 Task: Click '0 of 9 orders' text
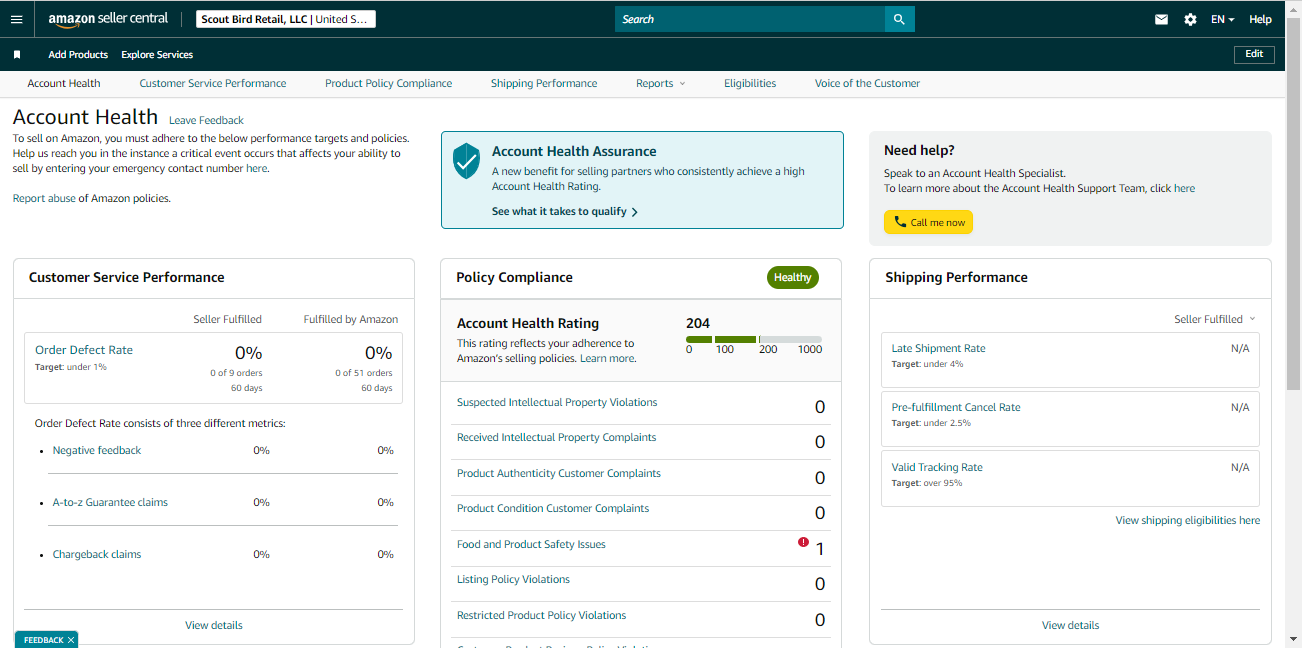click(x=236, y=373)
